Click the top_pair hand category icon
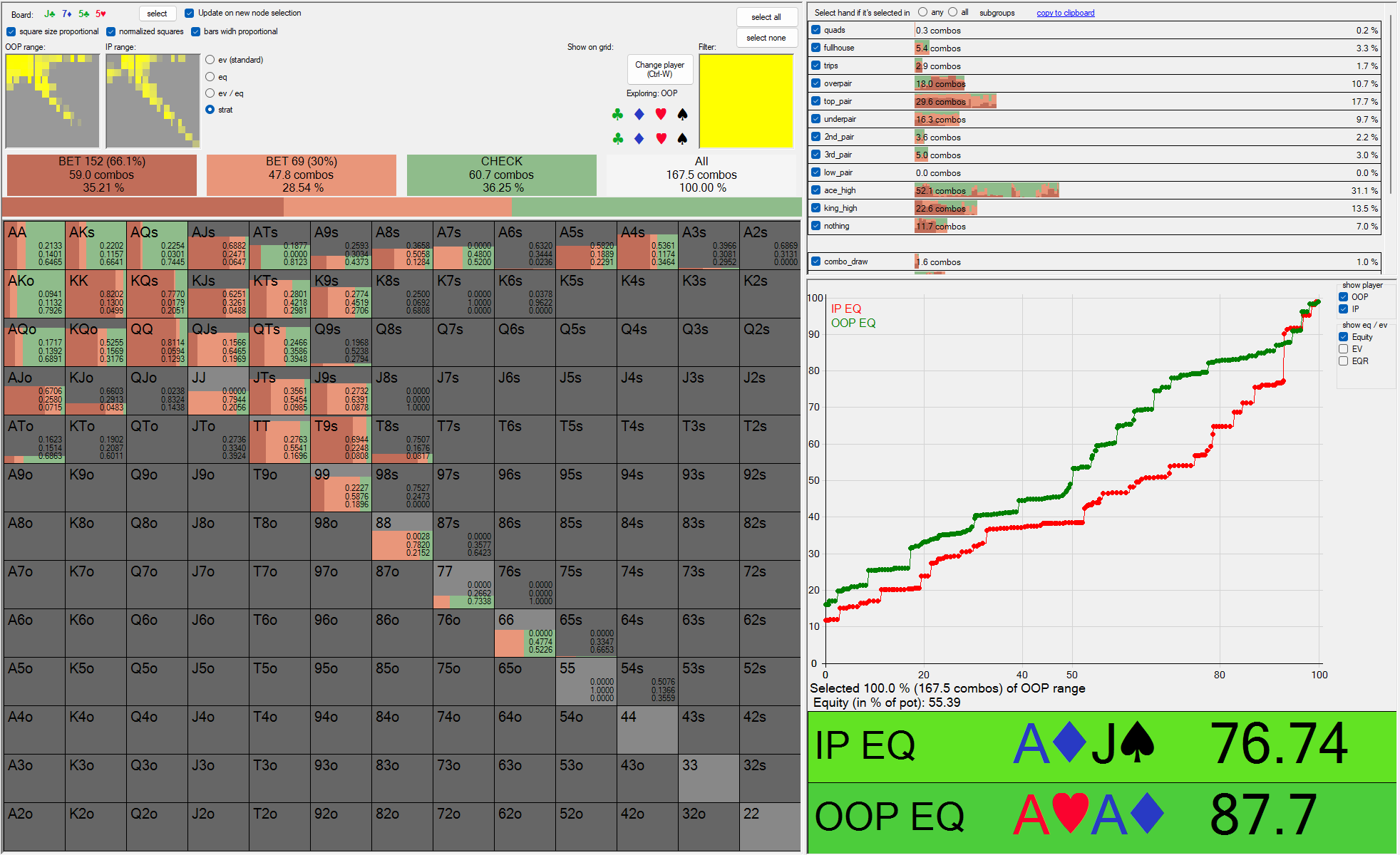 click(x=818, y=101)
